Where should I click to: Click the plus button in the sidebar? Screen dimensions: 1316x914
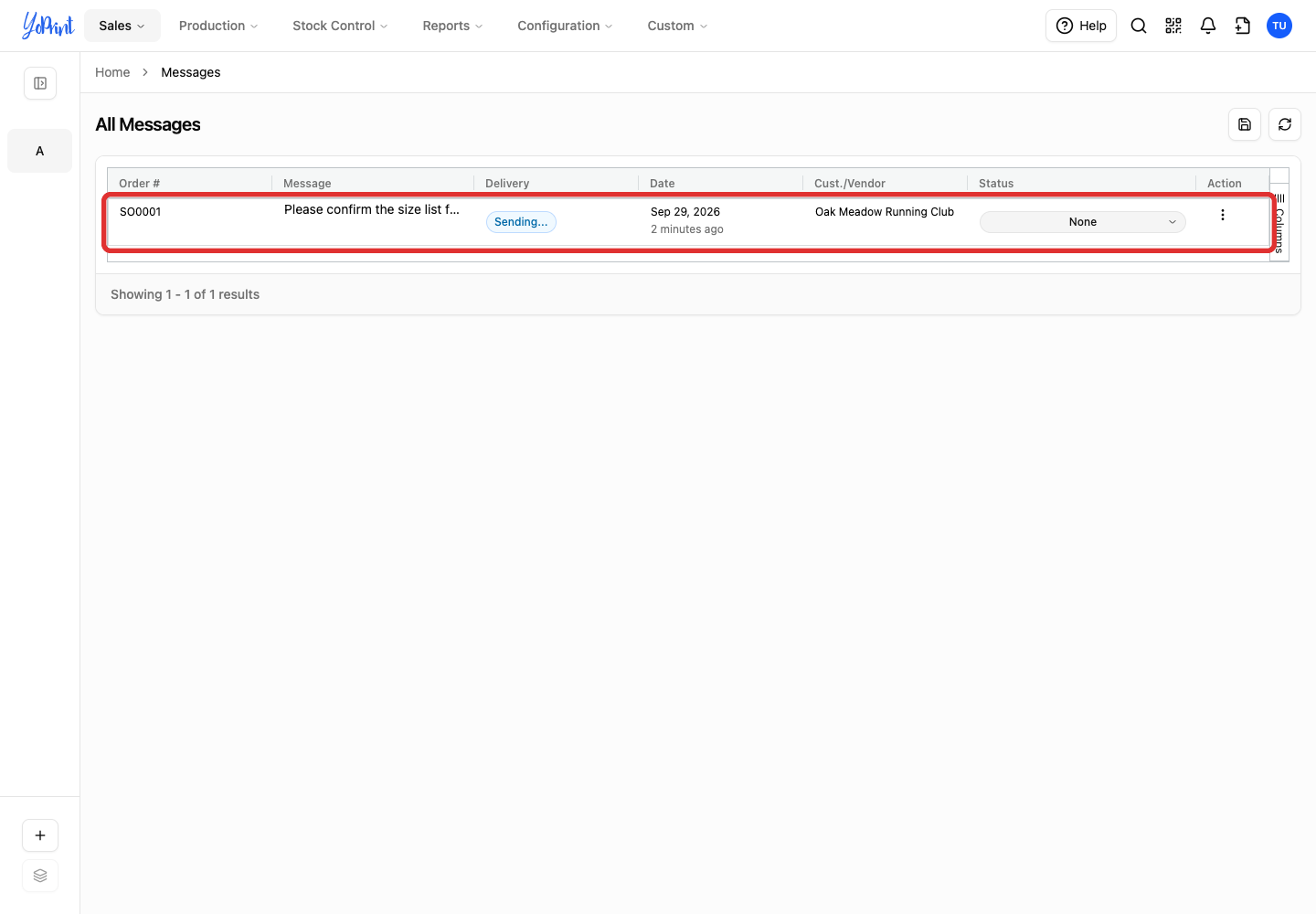click(x=40, y=835)
